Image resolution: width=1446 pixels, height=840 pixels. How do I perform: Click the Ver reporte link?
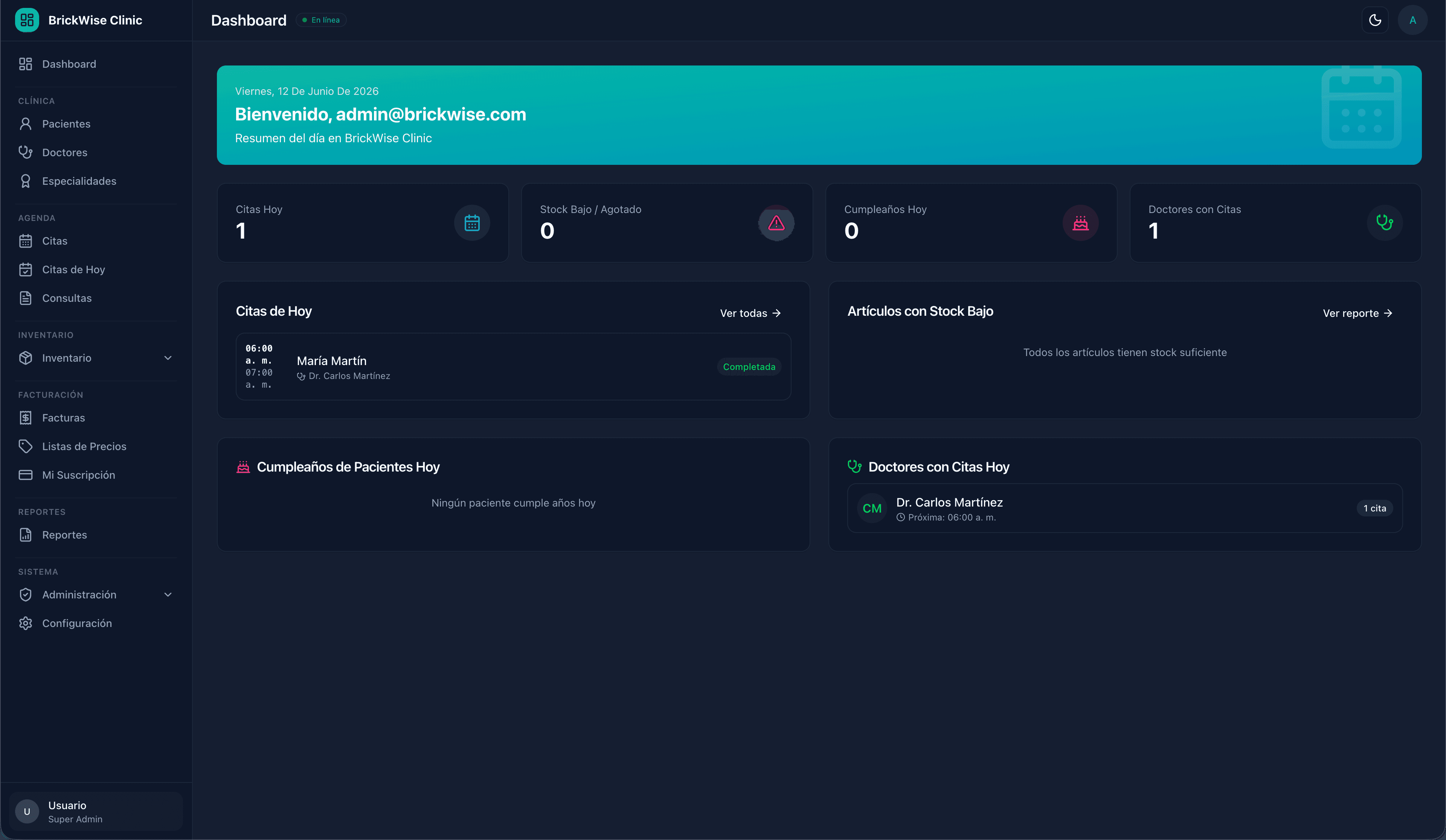[1358, 313]
